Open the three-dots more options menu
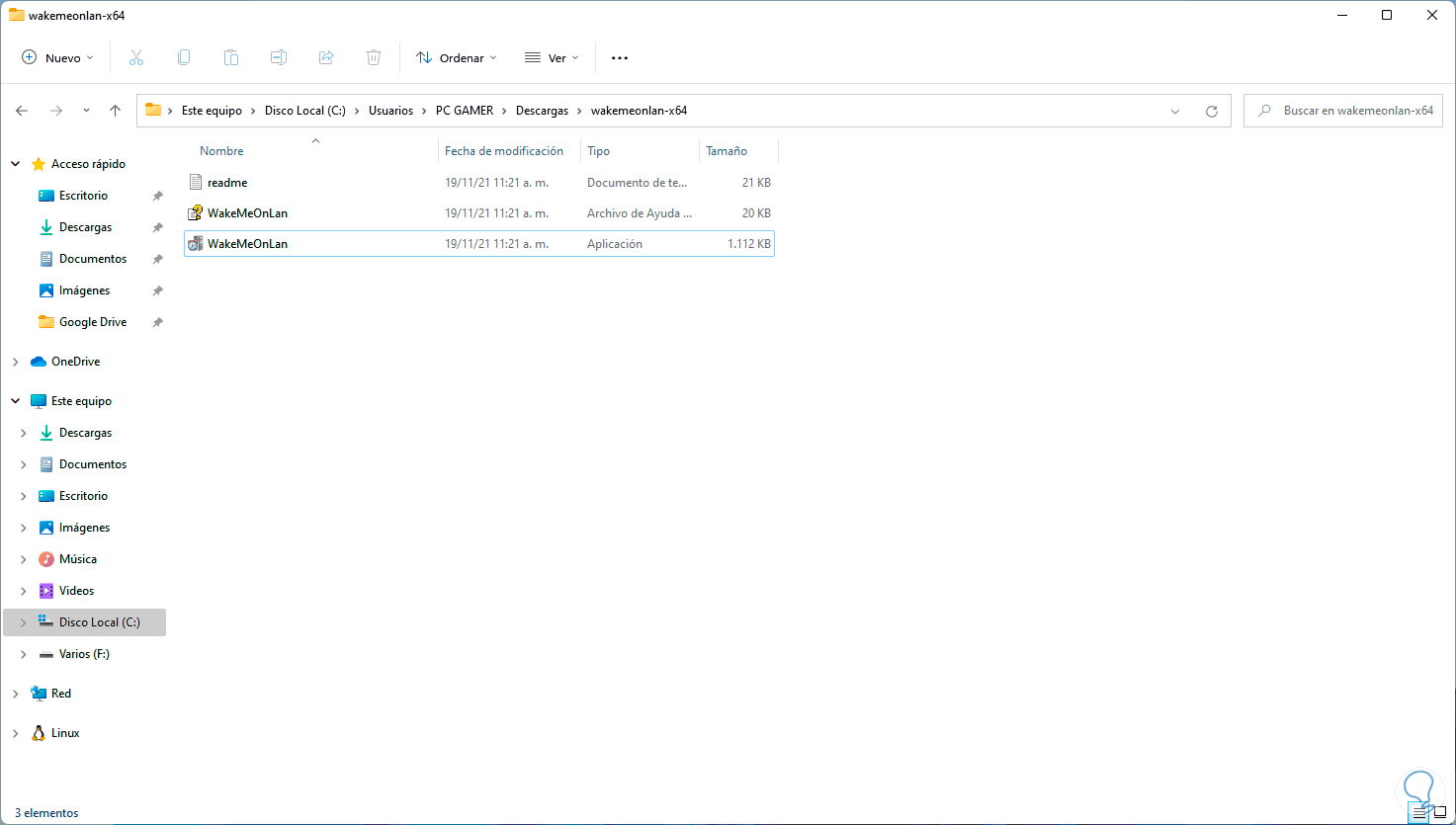Screen dimensions: 1456x825 (x=620, y=58)
